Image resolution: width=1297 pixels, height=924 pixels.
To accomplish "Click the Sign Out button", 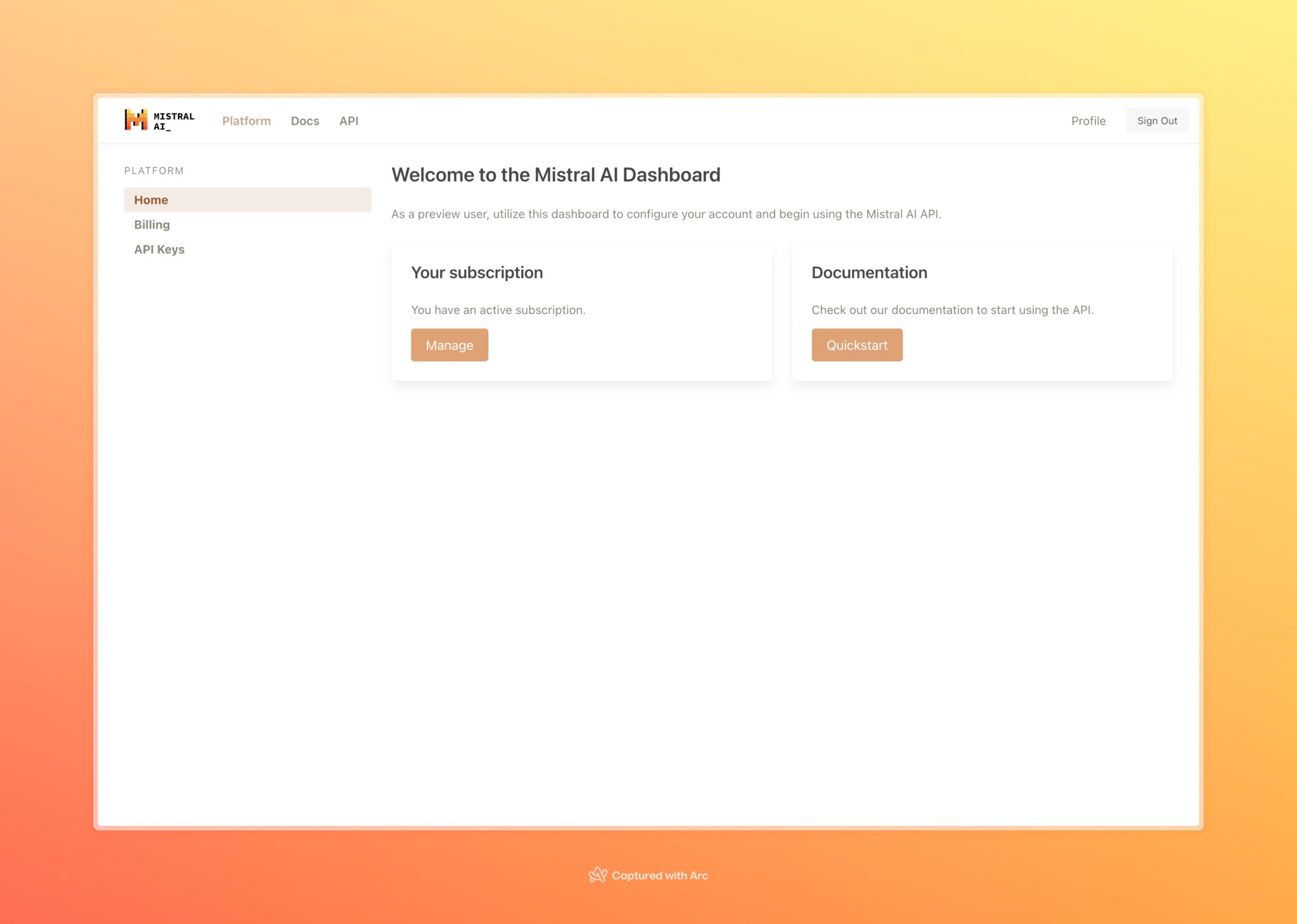I will [1157, 121].
